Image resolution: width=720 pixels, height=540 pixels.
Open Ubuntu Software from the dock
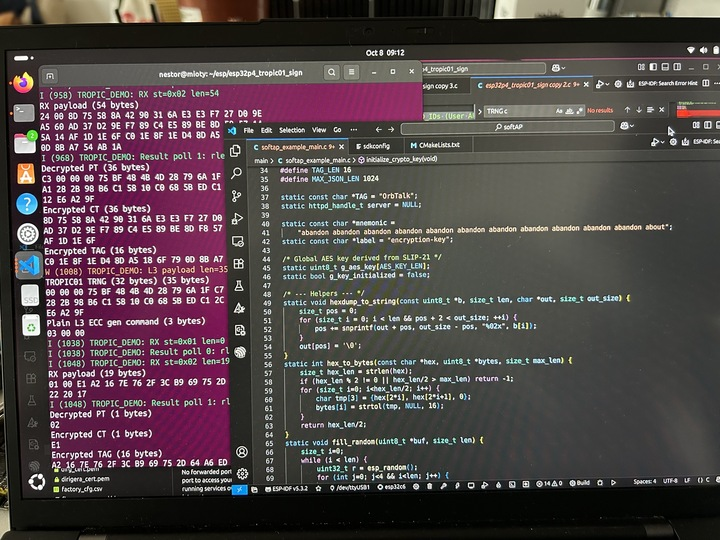25,173
